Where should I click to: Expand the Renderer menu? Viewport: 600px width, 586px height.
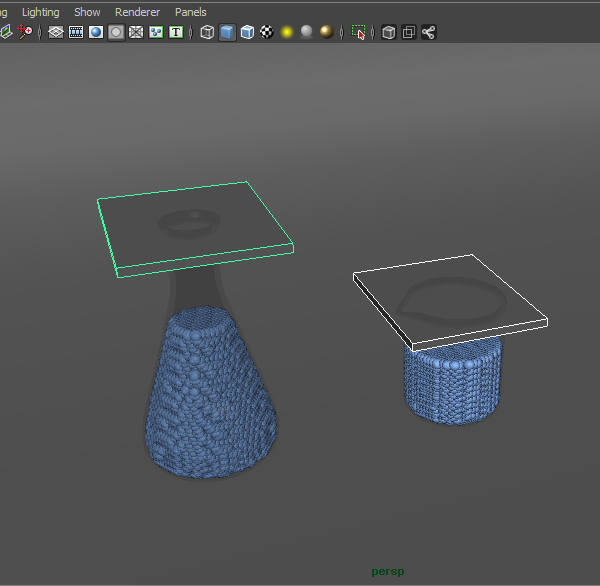point(137,12)
